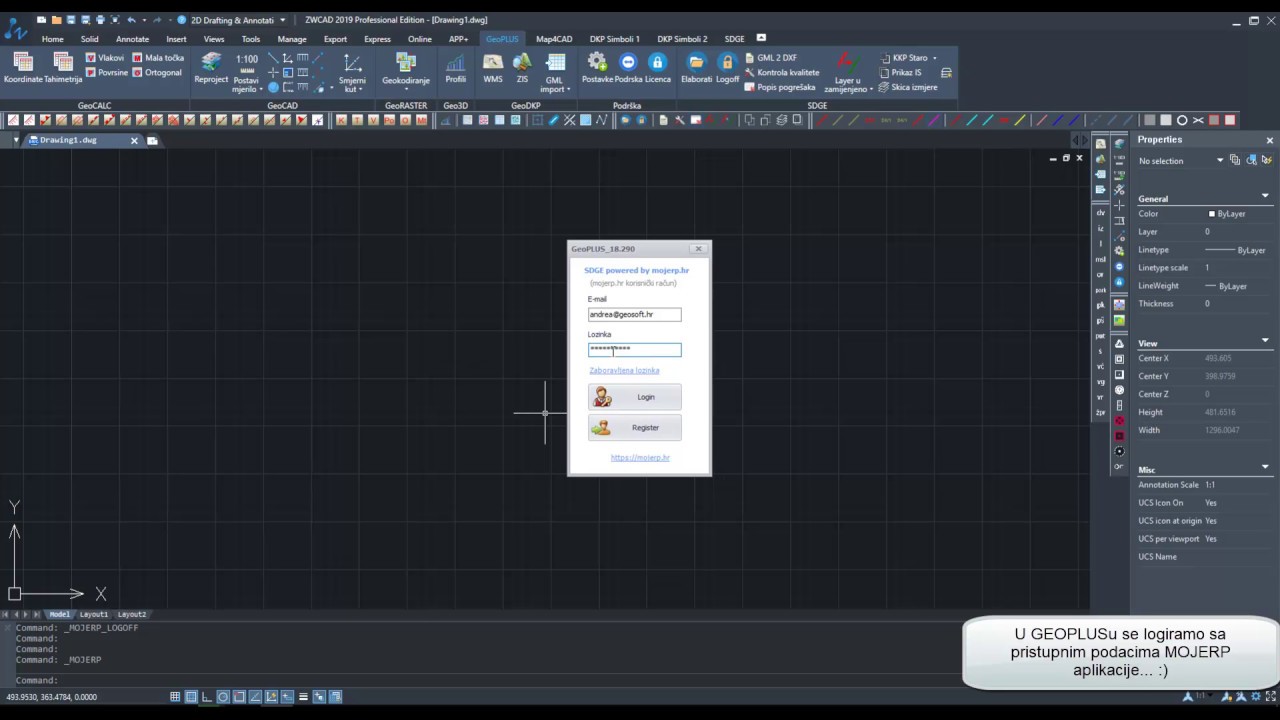Click the Lozinka password field
The image size is (1280, 720).
point(635,349)
